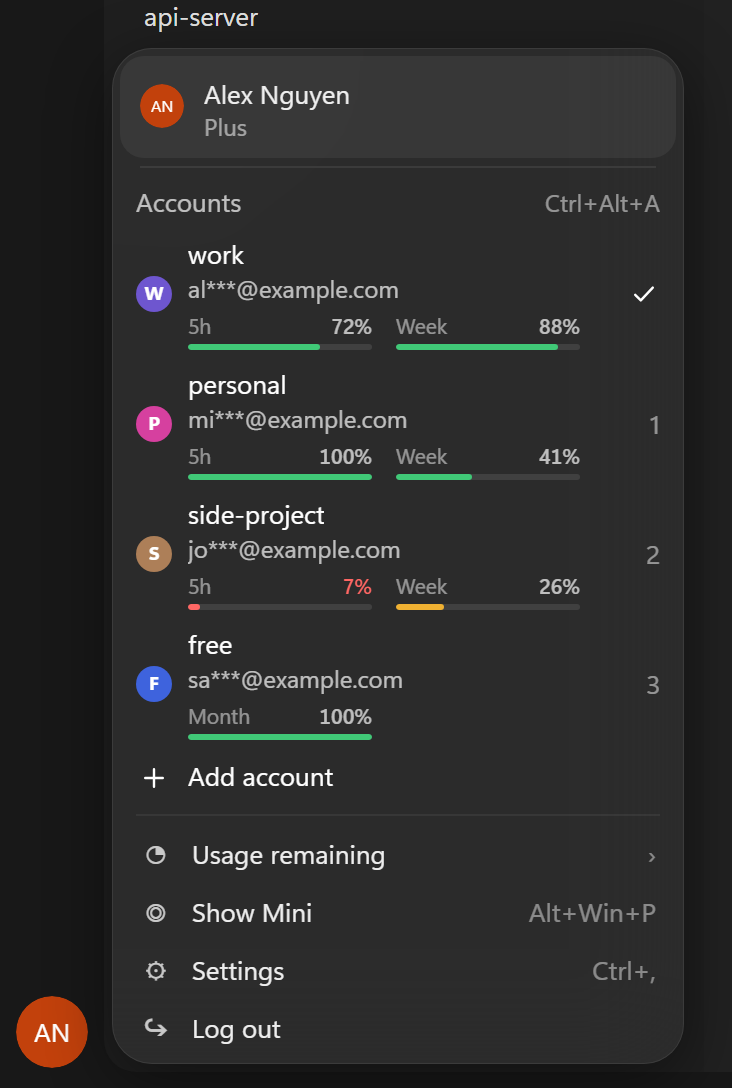Click shortcut number 2 on side-project row
Image resolution: width=732 pixels, height=1088 pixels.
click(x=653, y=555)
